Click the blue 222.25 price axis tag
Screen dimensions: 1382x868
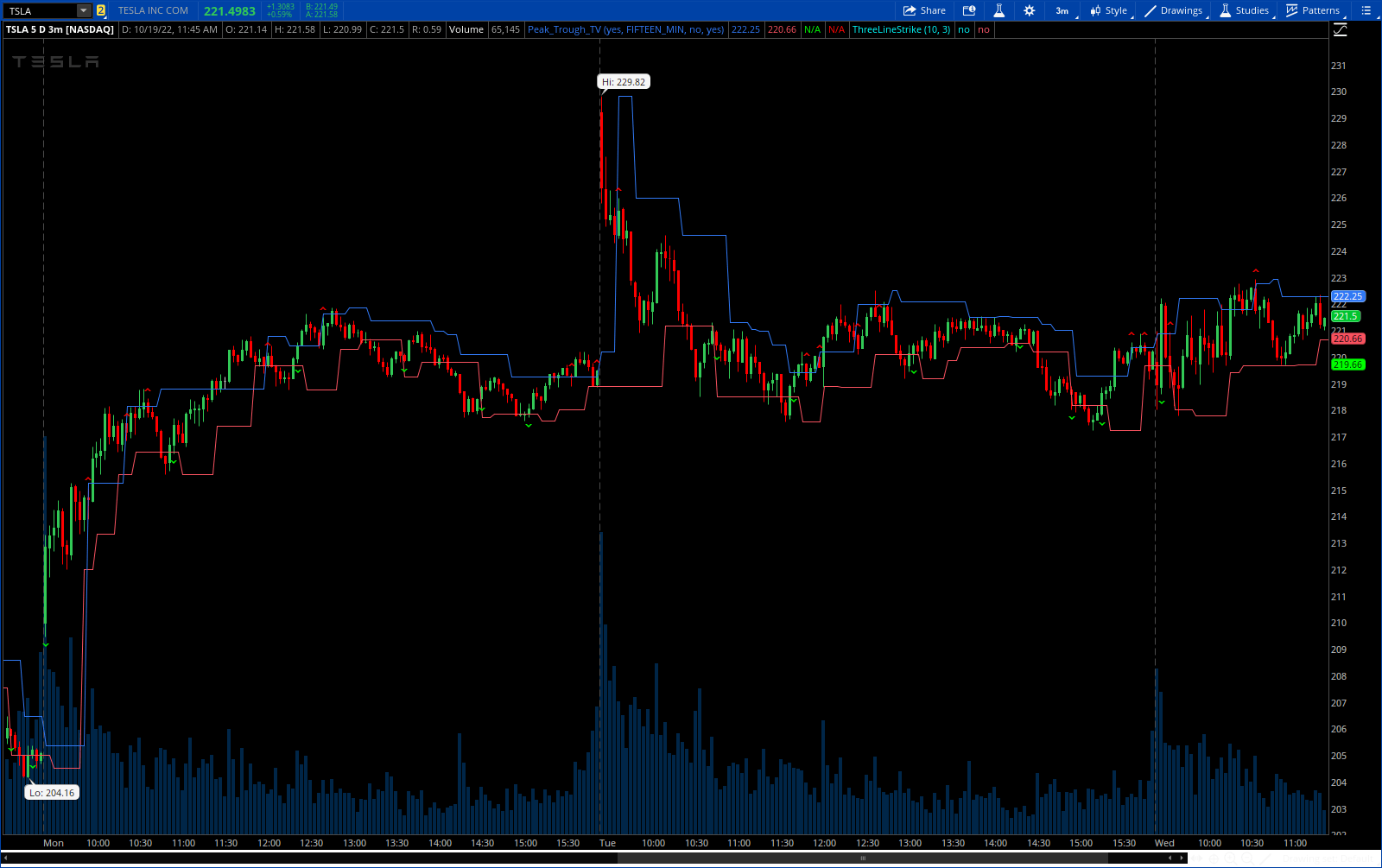(1347, 296)
